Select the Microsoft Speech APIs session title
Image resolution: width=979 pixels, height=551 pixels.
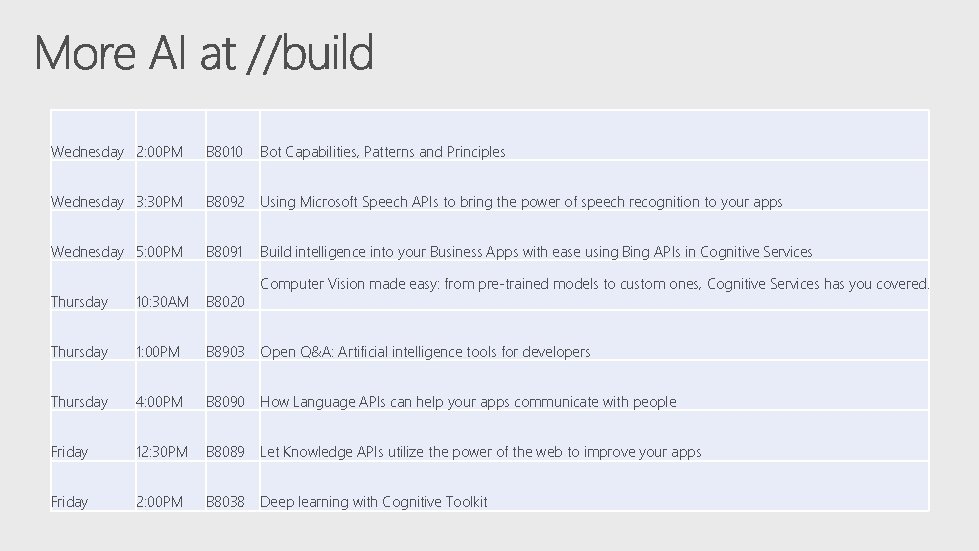521,202
